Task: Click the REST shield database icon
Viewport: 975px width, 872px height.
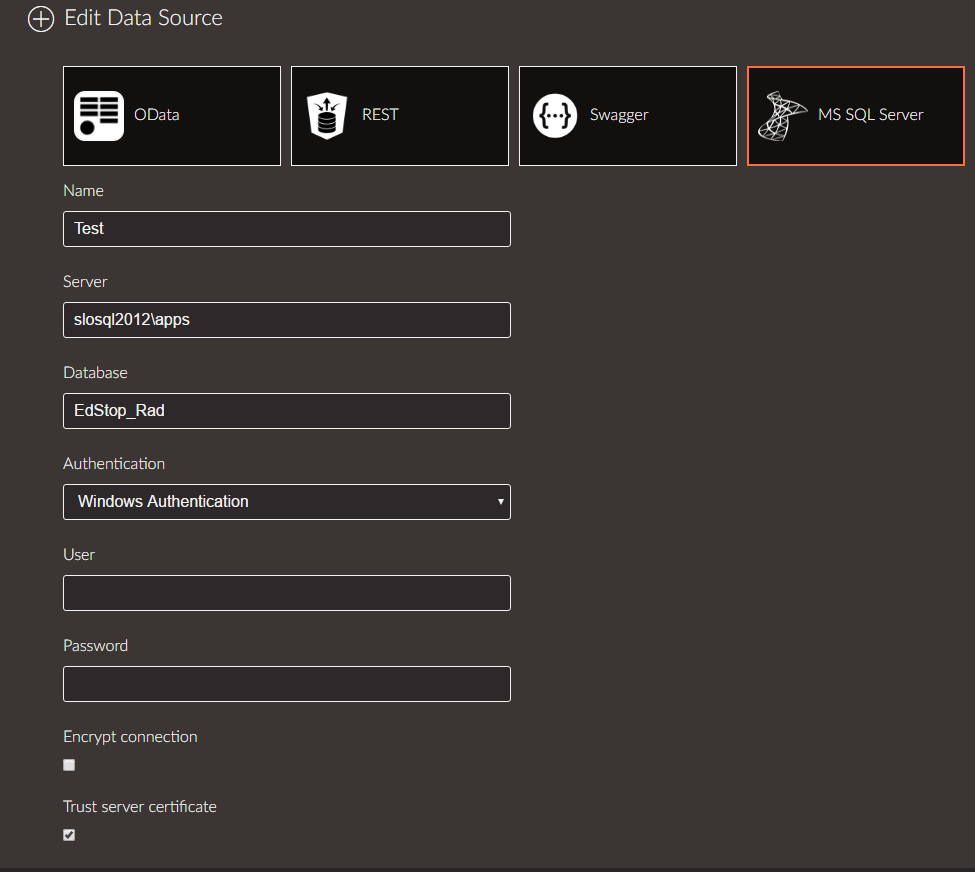Action: coord(327,116)
